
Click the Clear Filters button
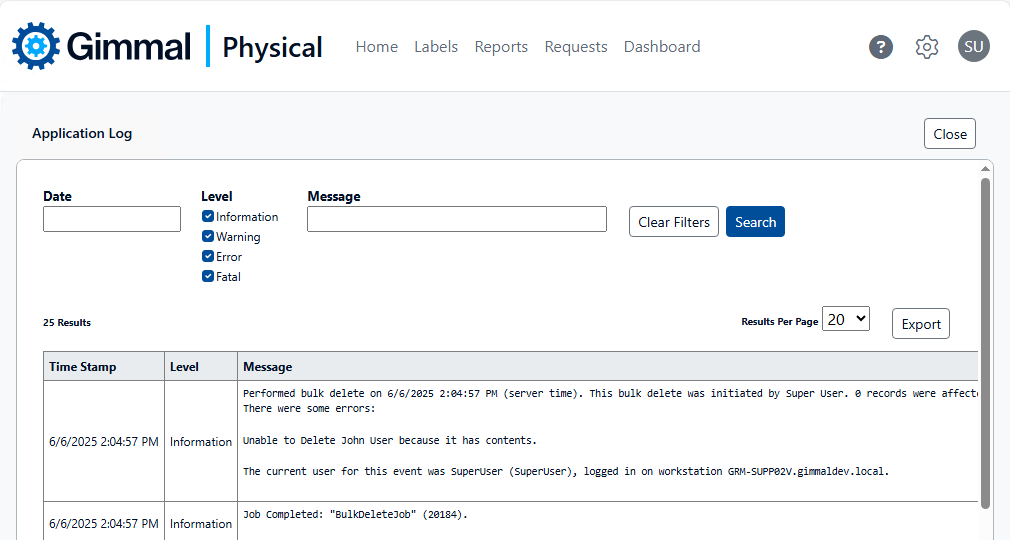[674, 222]
